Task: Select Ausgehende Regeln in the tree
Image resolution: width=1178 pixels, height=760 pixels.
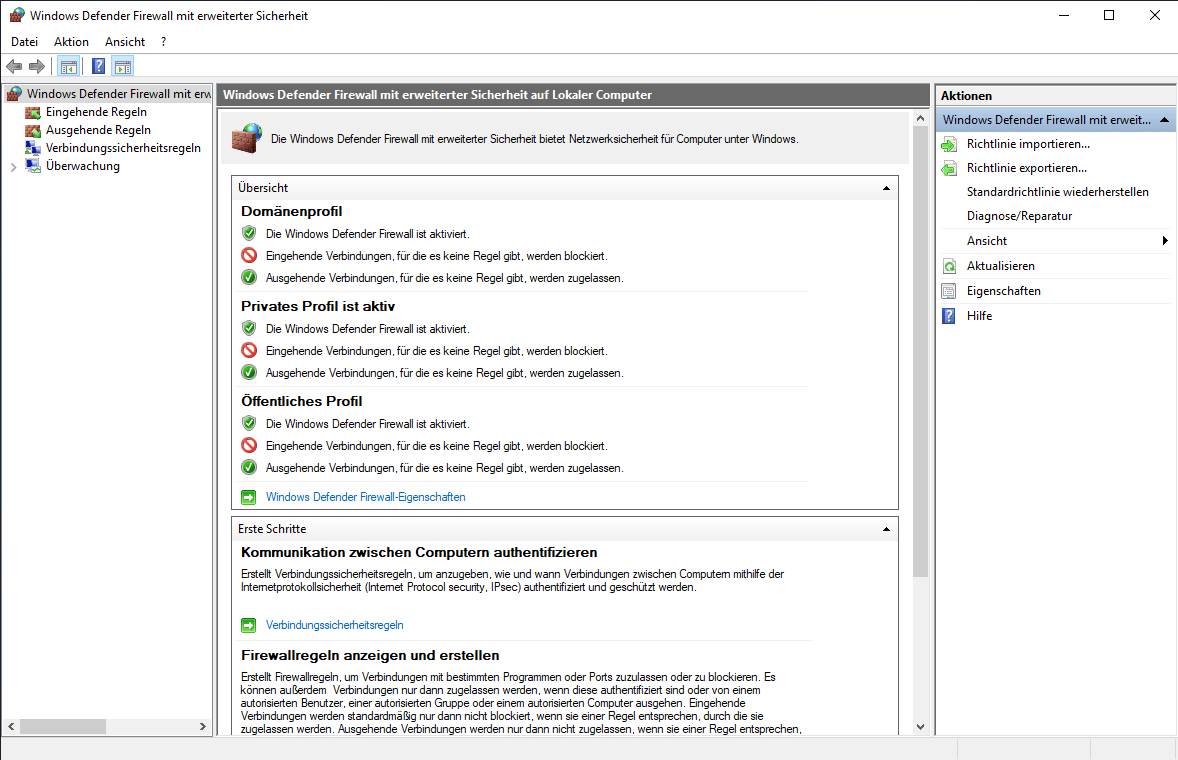Action: 98,130
